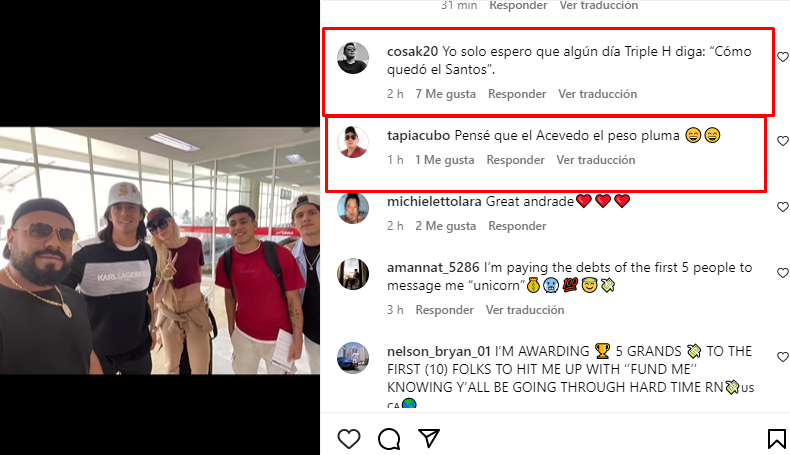Like cosak20's comment with the heart
The image size is (790, 455).
point(782,57)
